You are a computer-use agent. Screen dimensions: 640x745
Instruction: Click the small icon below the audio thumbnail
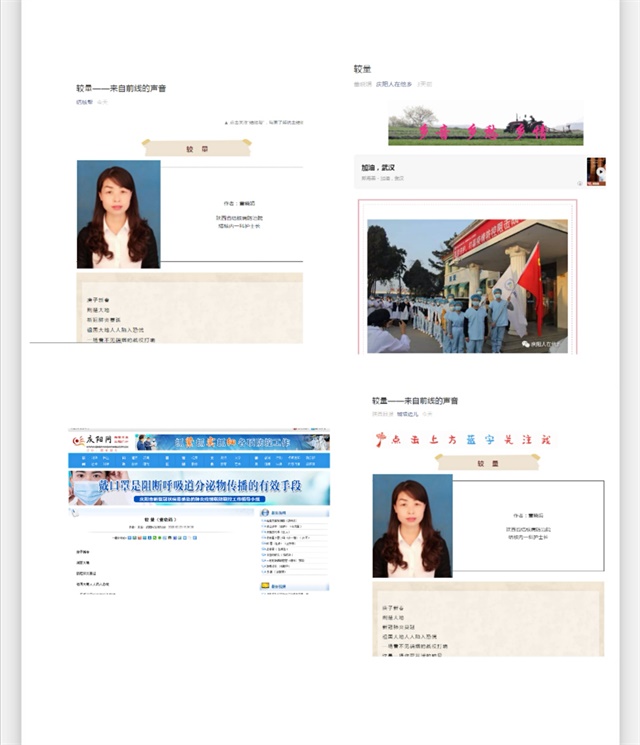point(580,183)
